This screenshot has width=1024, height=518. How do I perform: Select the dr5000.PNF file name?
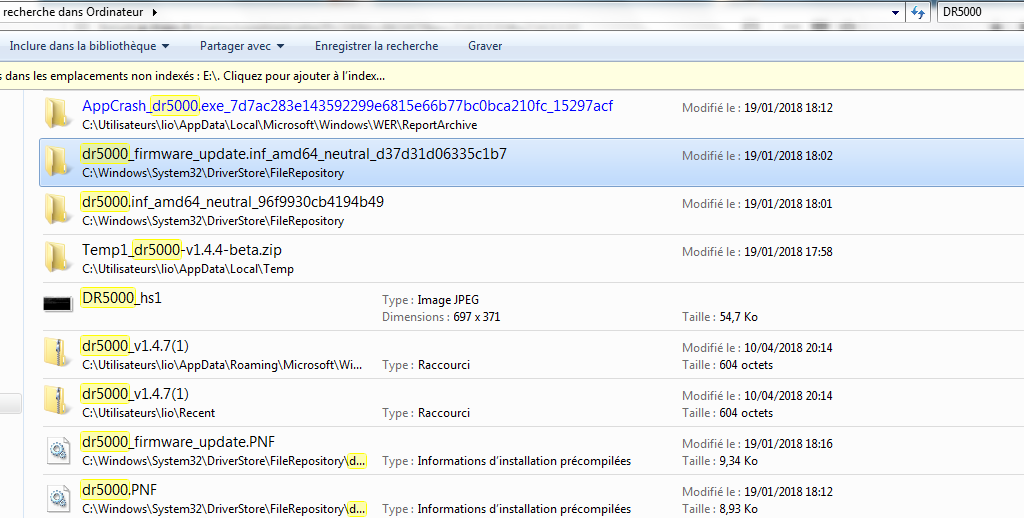[x=120, y=490]
